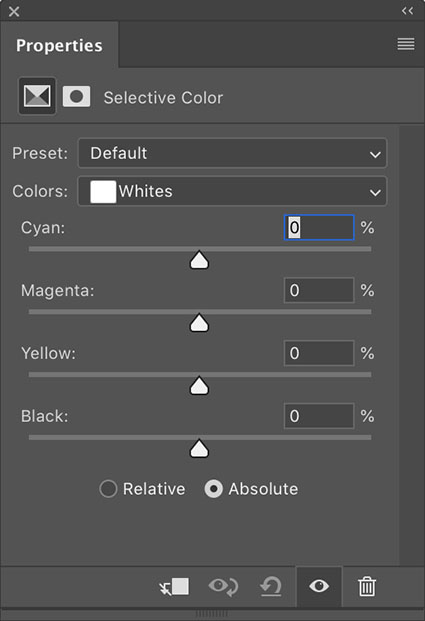The width and height of the screenshot is (425, 621).
Task: Click the Magenta percentage field
Action: click(x=319, y=290)
